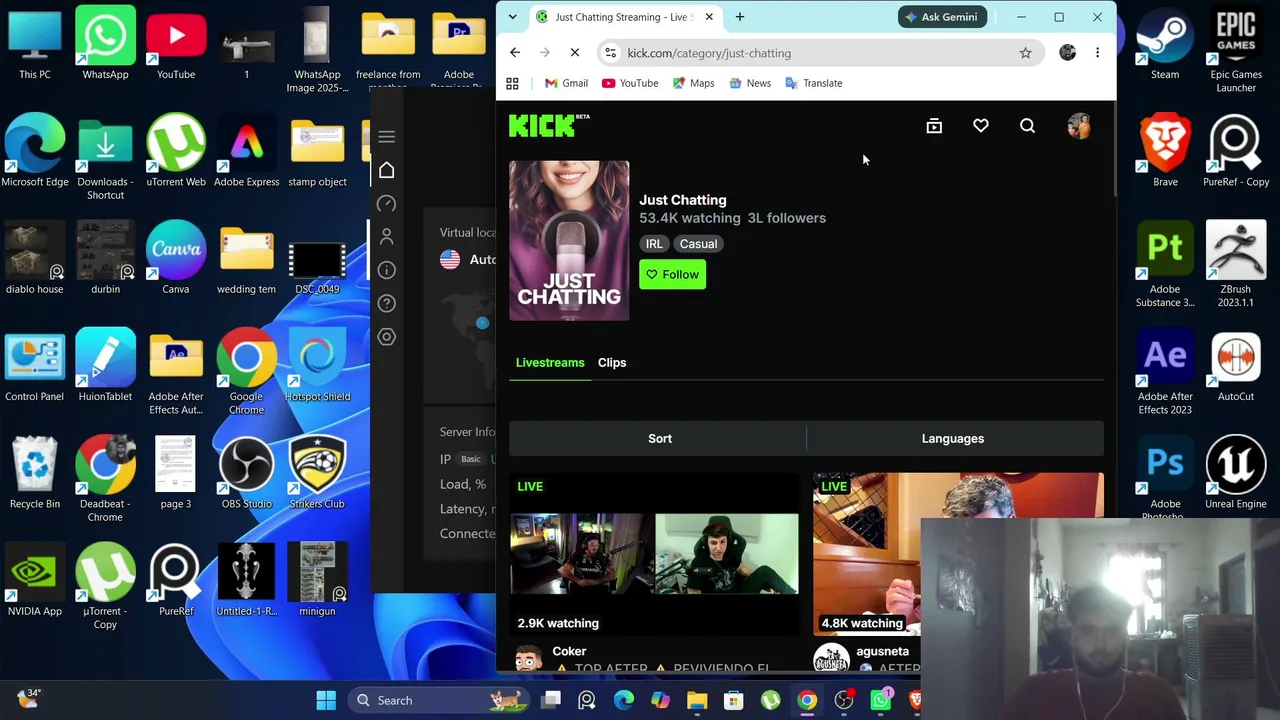1280x720 pixels.
Task: Open the VPN window help icon
Action: (x=387, y=303)
